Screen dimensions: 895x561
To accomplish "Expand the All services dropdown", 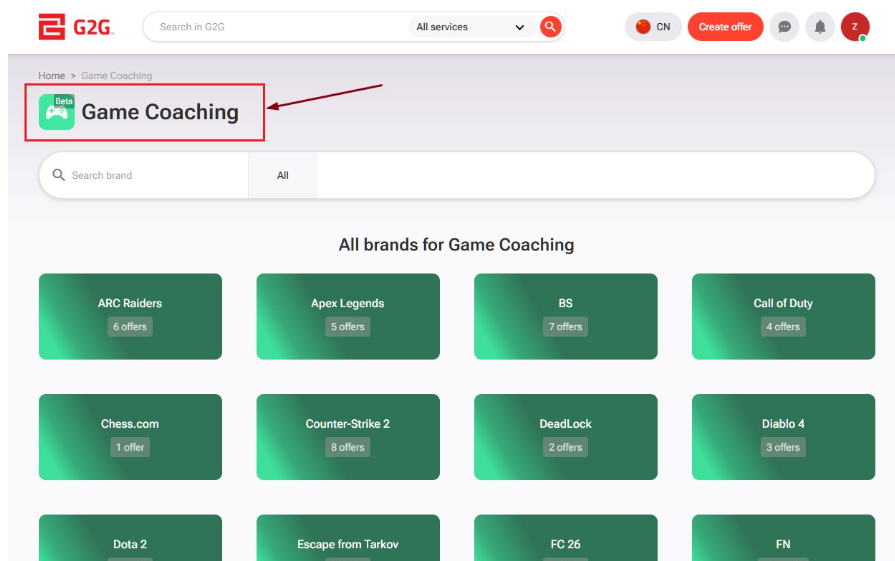I will point(471,27).
